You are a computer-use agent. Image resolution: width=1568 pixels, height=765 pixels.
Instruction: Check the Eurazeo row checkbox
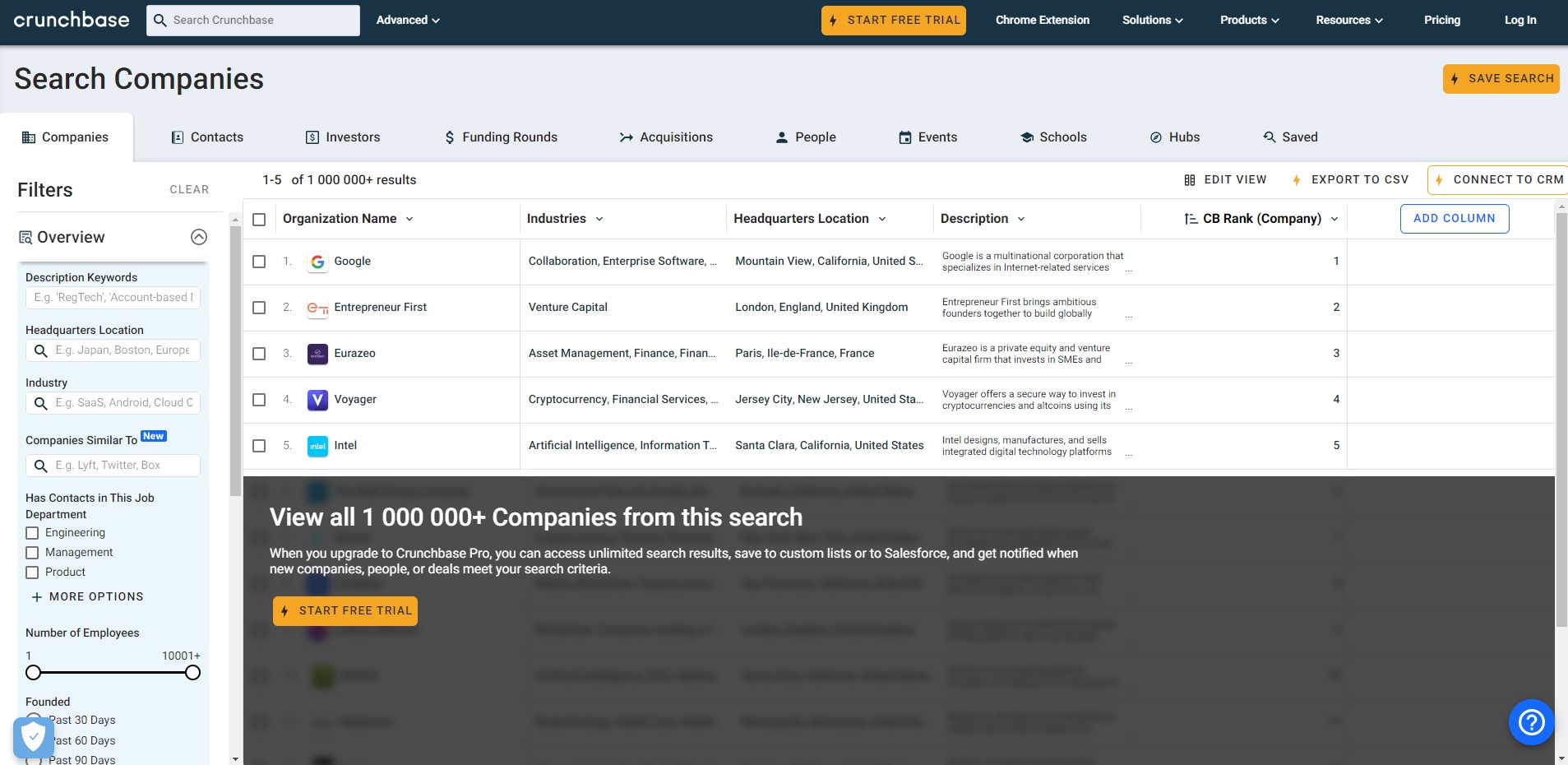point(259,354)
